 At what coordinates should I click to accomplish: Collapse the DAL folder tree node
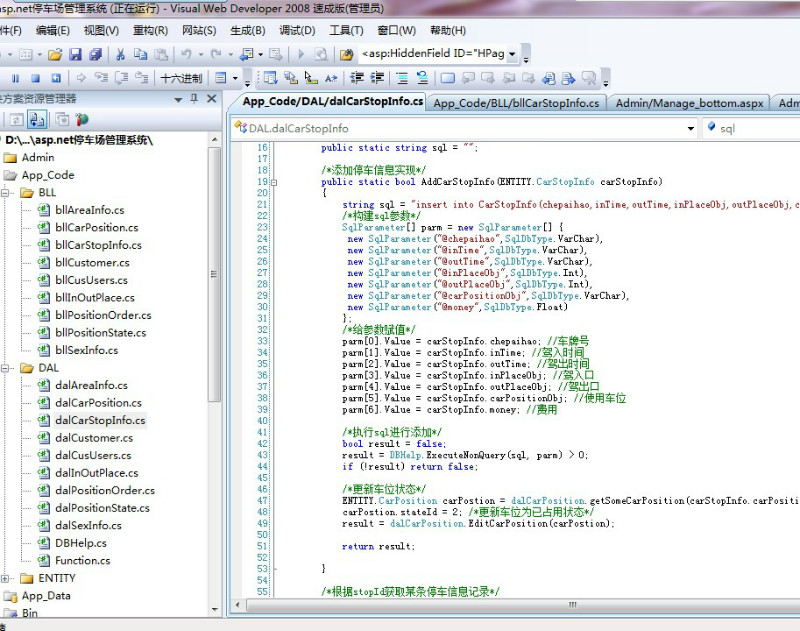coord(6,368)
